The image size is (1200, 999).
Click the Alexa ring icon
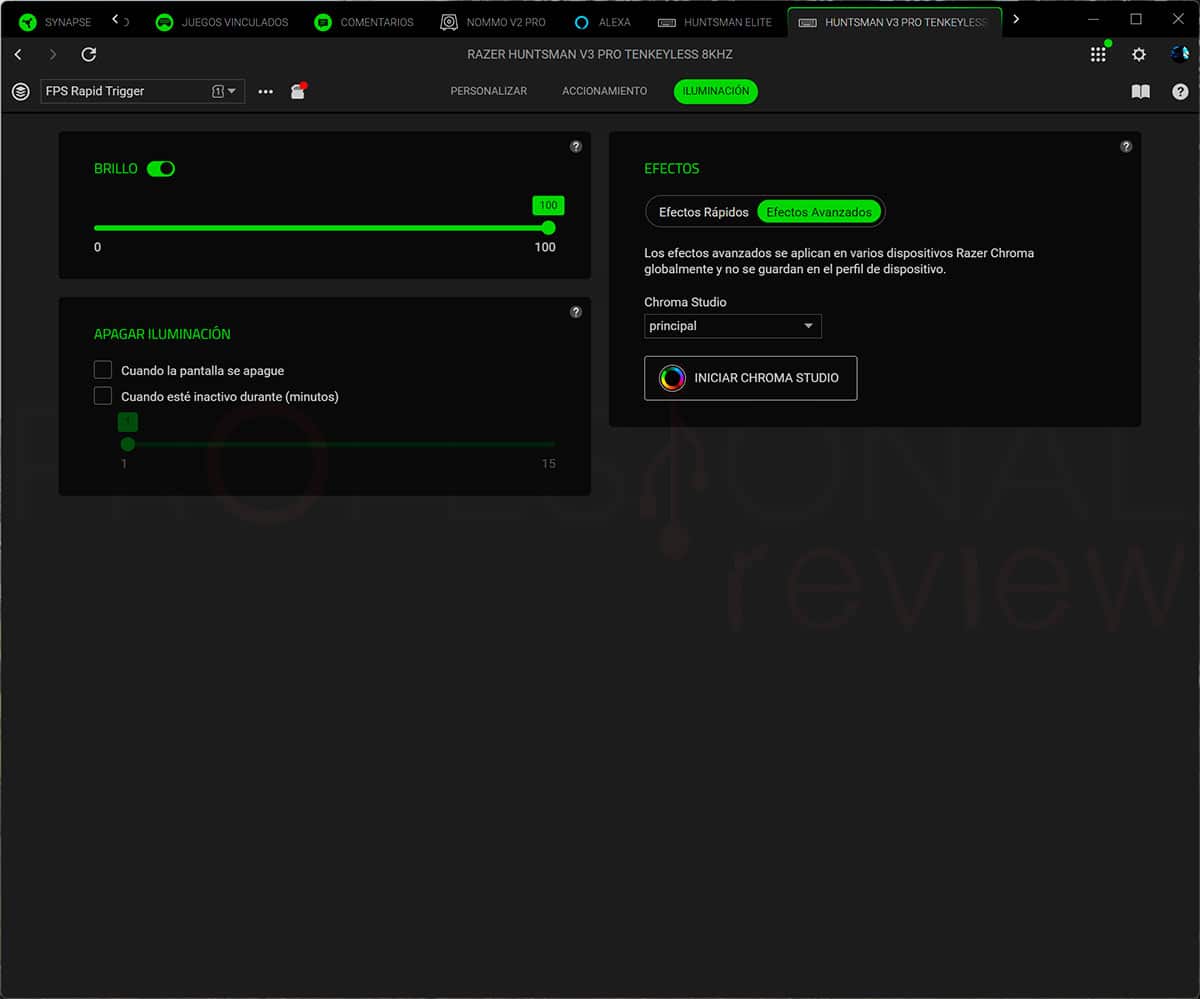582,22
